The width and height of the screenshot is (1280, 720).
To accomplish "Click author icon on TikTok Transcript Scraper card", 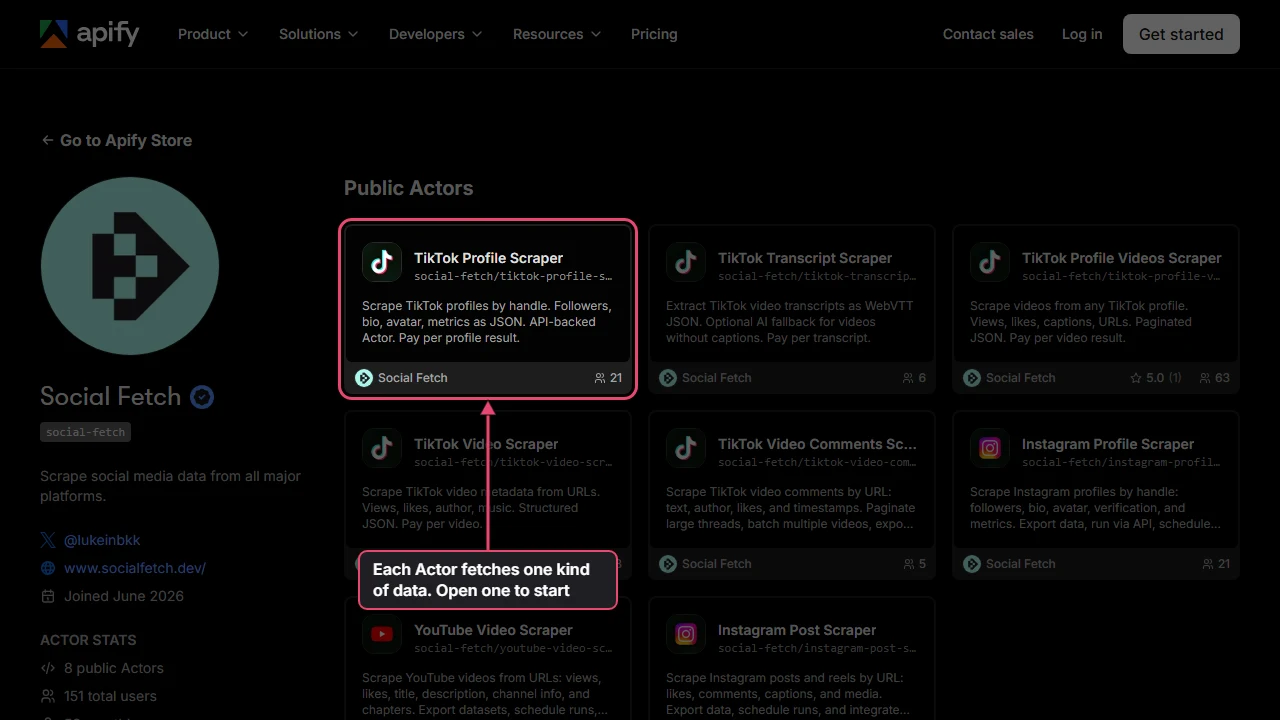I will tap(668, 378).
